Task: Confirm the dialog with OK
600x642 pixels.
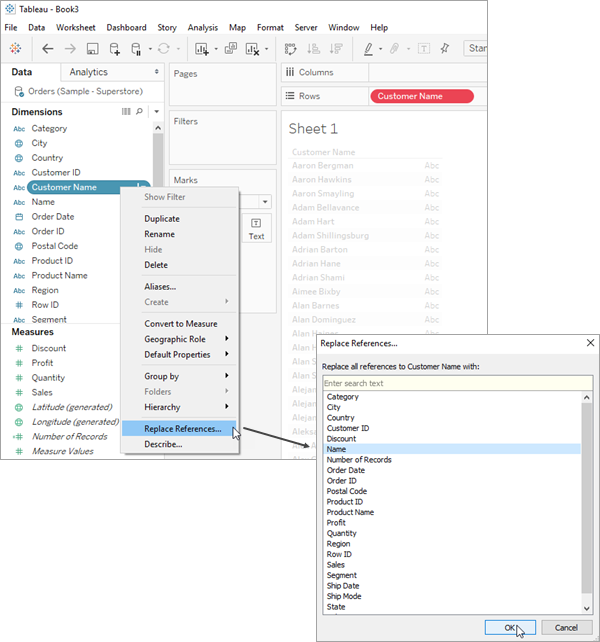Action: tap(510, 628)
